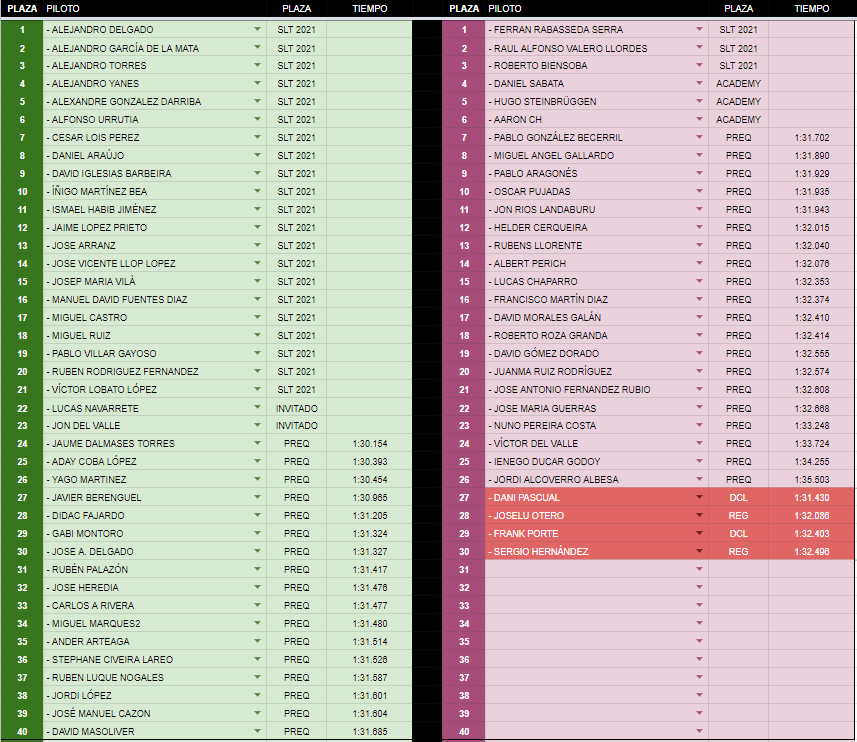857x742 pixels.
Task: Click the time cell 1:30.965
Action: click(x=369, y=498)
